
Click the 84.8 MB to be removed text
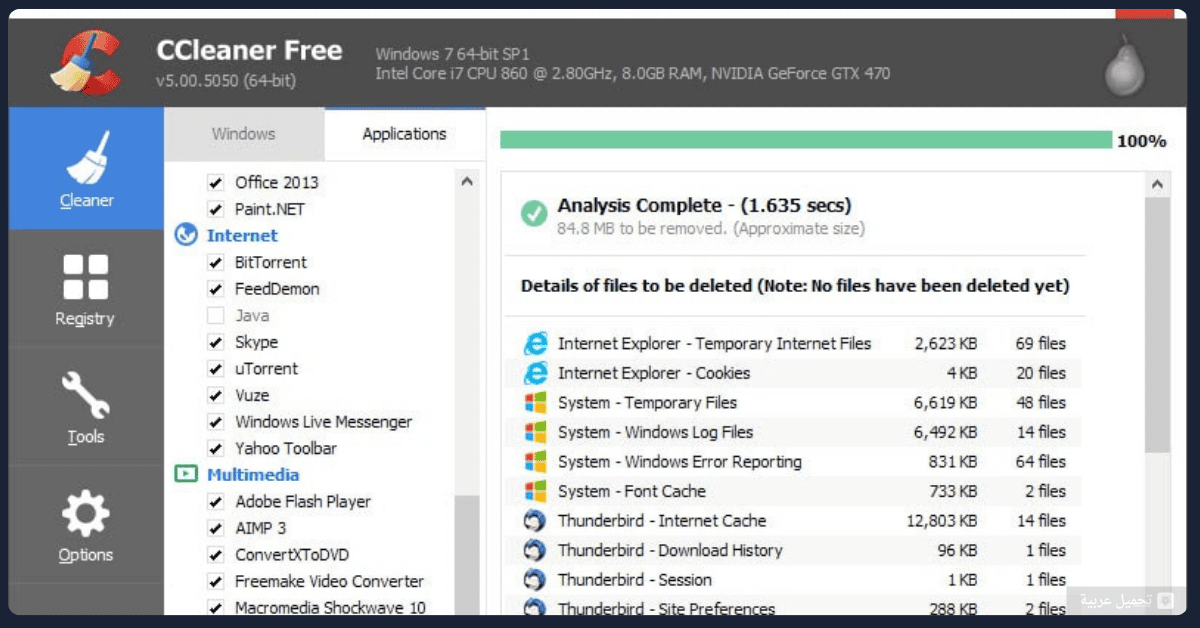pos(711,229)
